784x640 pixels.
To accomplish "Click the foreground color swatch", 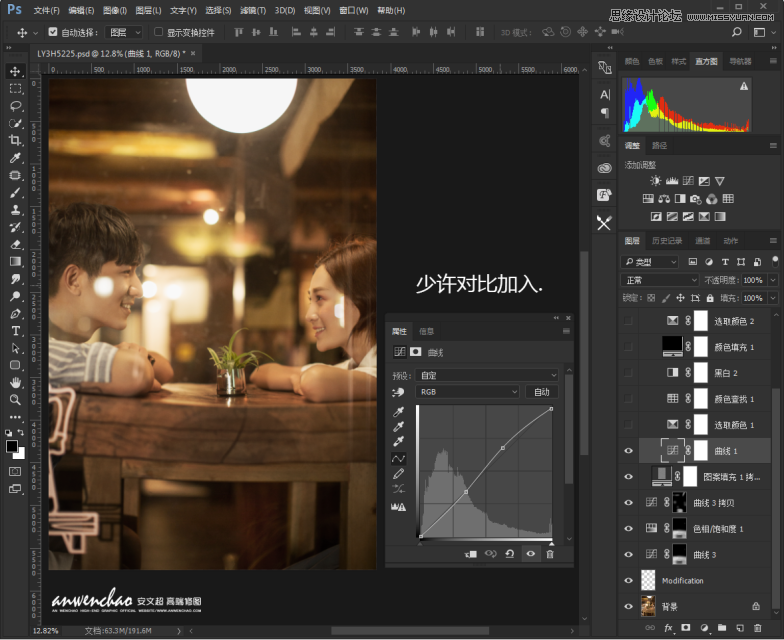I will [12, 446].
